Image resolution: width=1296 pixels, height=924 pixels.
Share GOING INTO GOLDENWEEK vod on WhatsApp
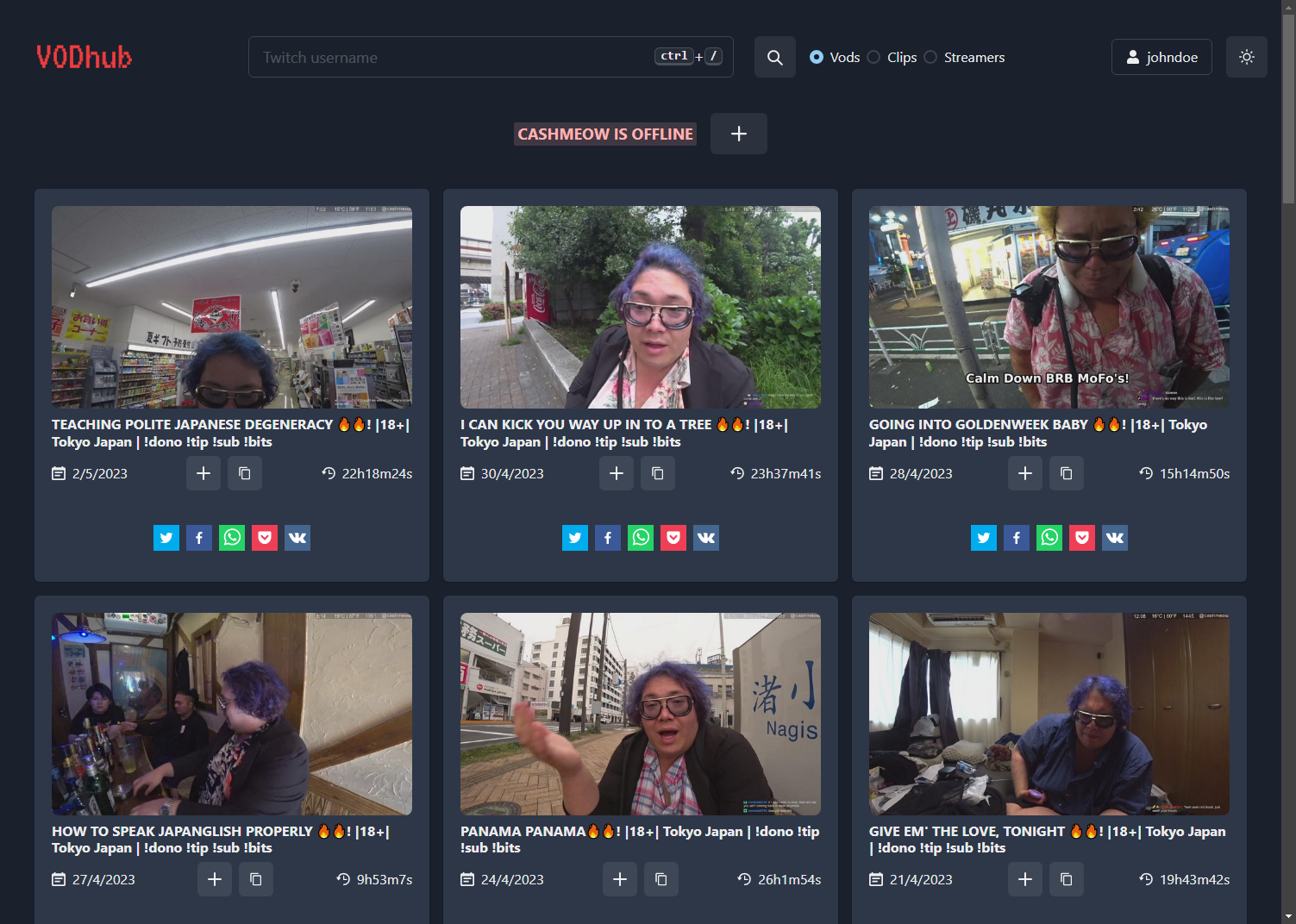pos(1049,538)
